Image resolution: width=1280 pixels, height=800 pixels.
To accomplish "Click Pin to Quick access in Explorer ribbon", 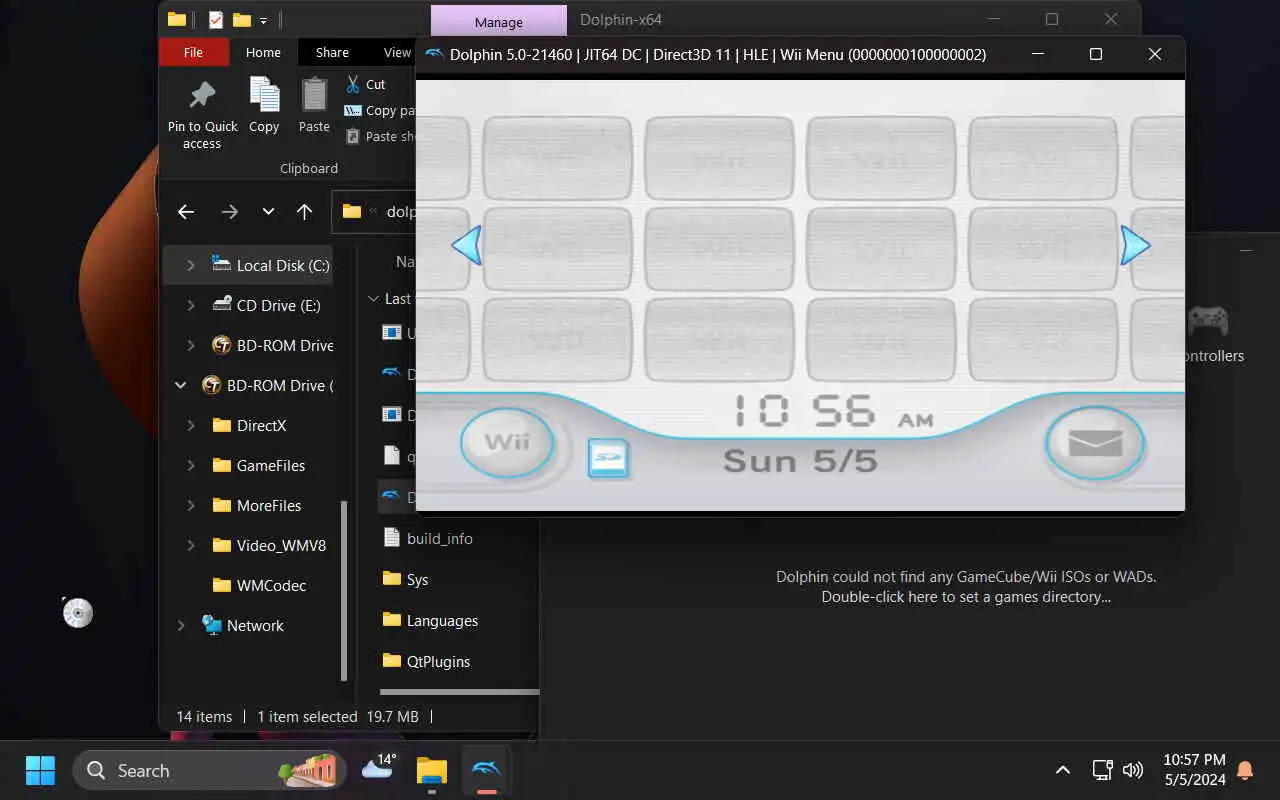I will pos(202,115).
